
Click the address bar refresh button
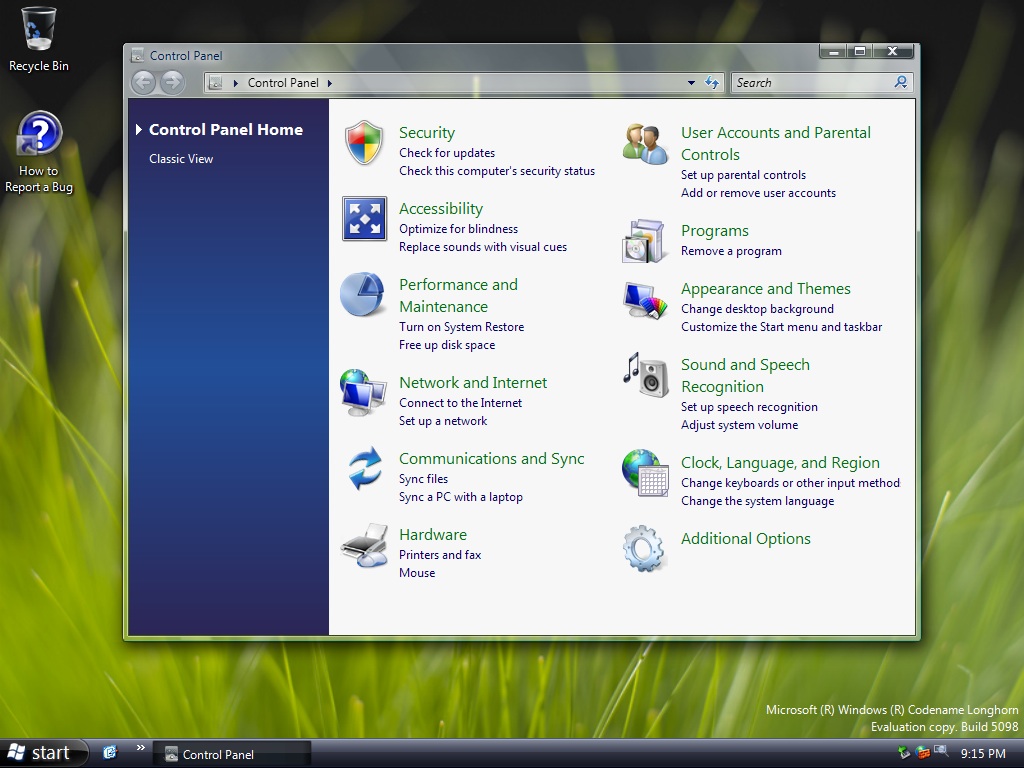tap(712, 83)
